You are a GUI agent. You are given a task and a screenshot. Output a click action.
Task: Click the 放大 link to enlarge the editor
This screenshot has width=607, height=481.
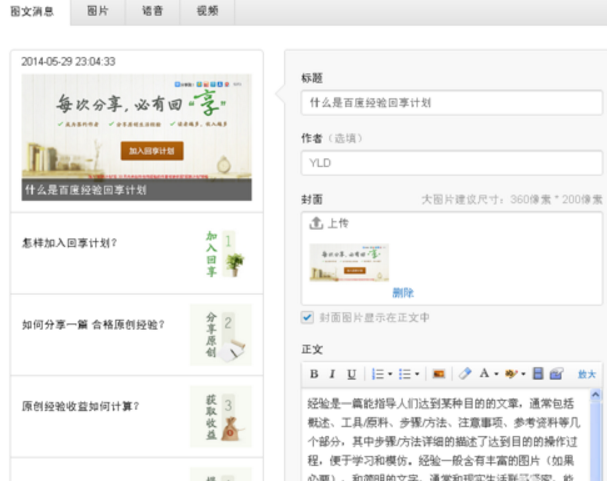pos(586,375)
